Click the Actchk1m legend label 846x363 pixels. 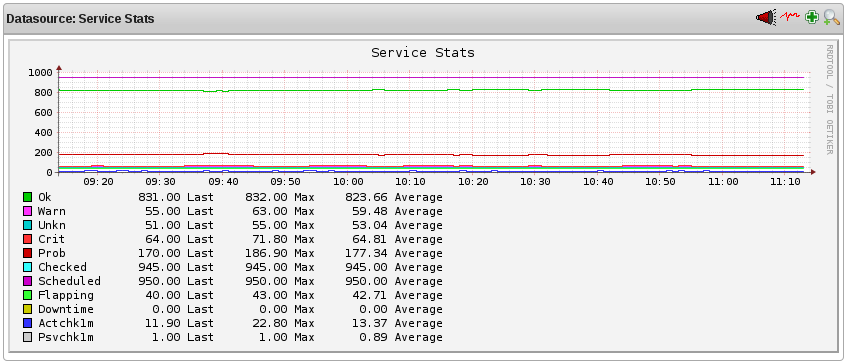point(66,324)
